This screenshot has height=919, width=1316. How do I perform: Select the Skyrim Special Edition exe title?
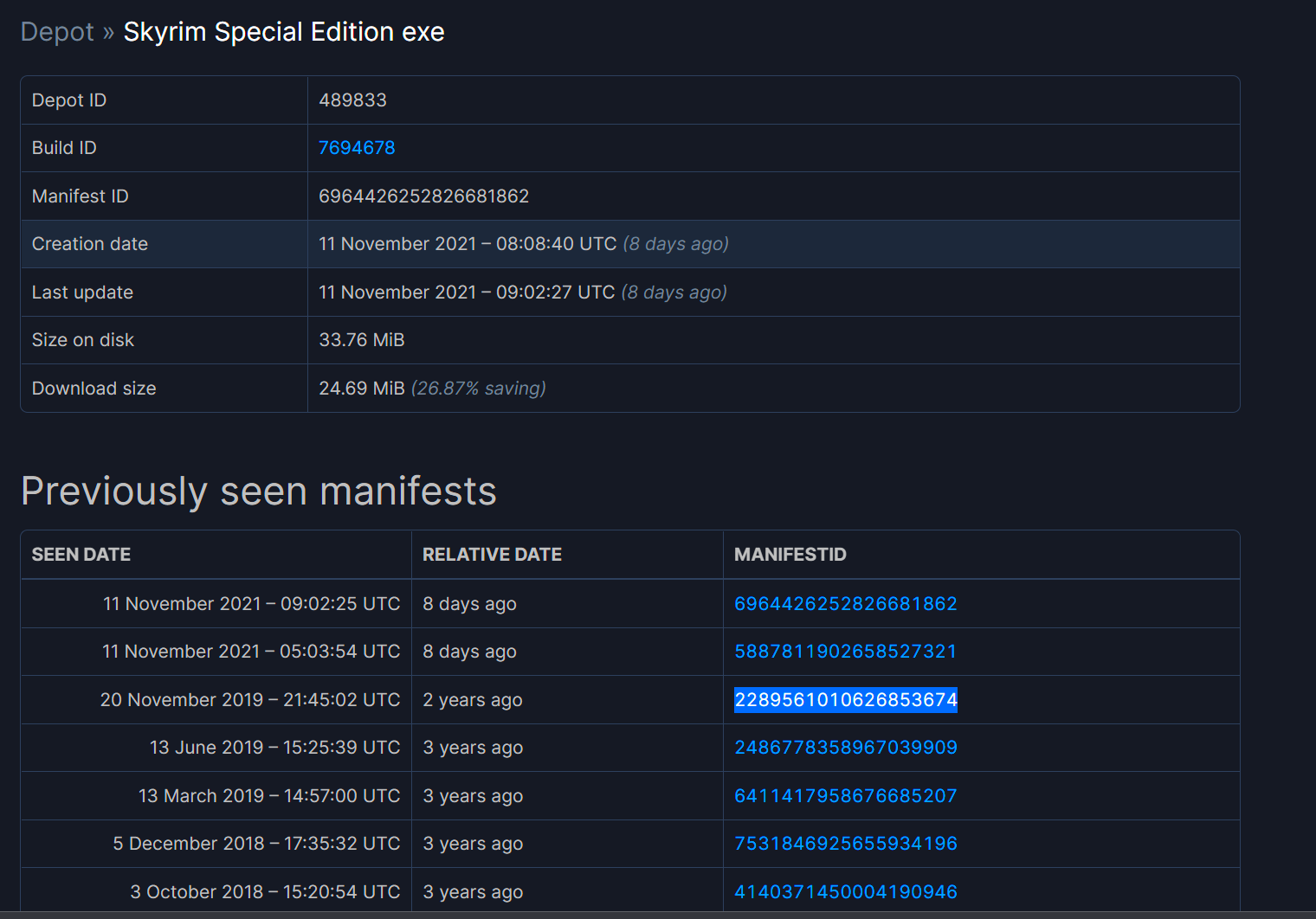284,32
